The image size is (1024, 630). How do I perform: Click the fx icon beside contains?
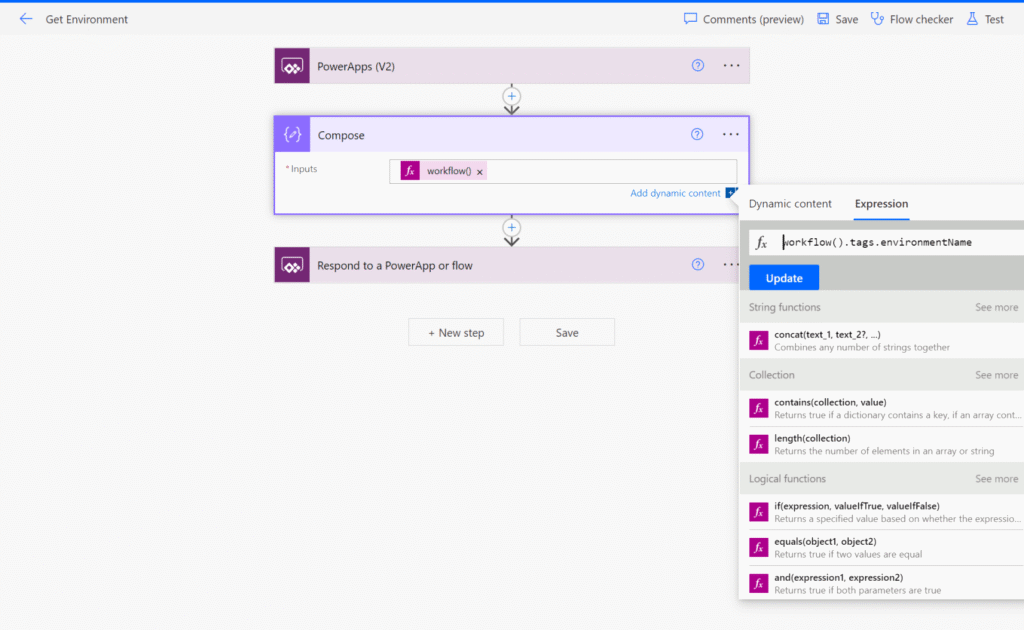[758, 409]
